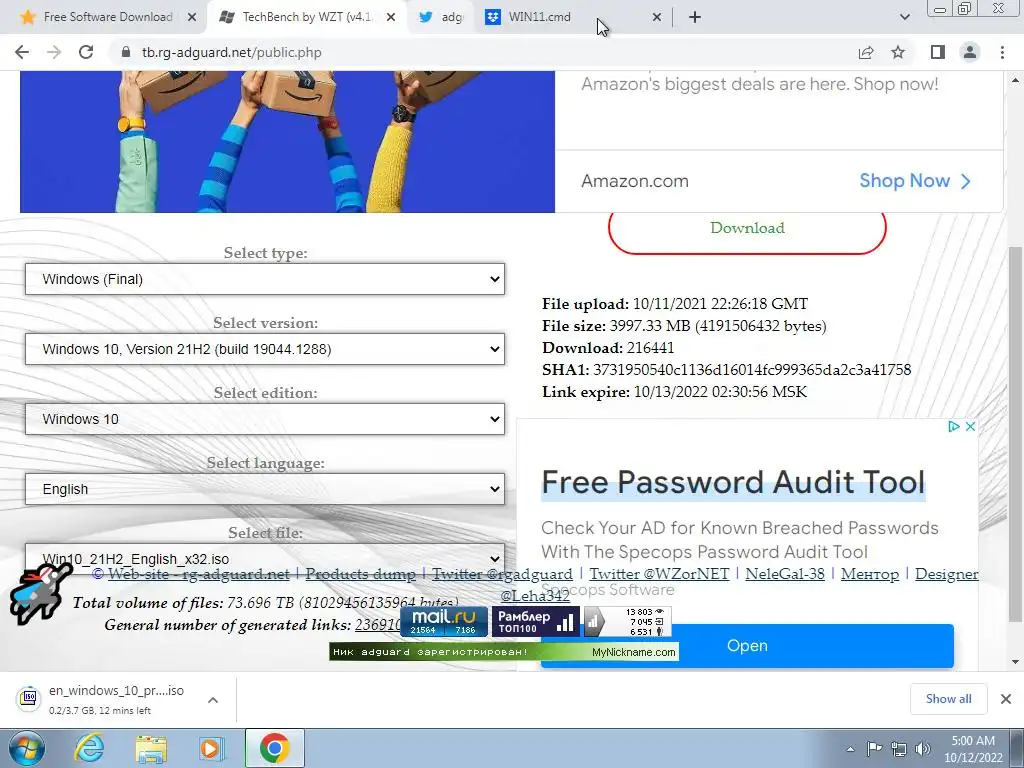Close the password audit ad
1024x768 pixels.
(x=970, y=426)
